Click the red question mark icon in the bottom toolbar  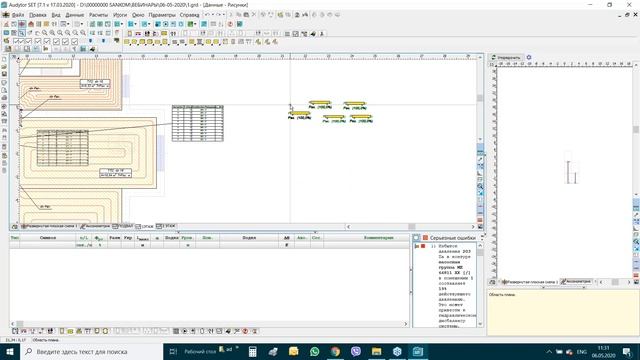pyautogui.click(x=245, y=331)
